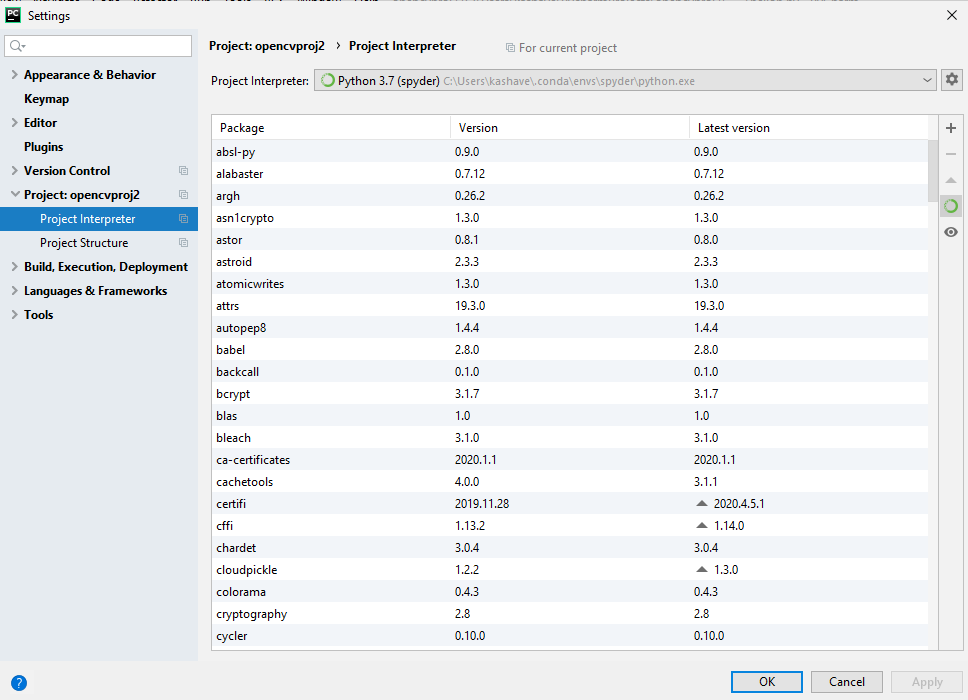
Task: Click the blue help question mark icon
Action: (19, 683)
